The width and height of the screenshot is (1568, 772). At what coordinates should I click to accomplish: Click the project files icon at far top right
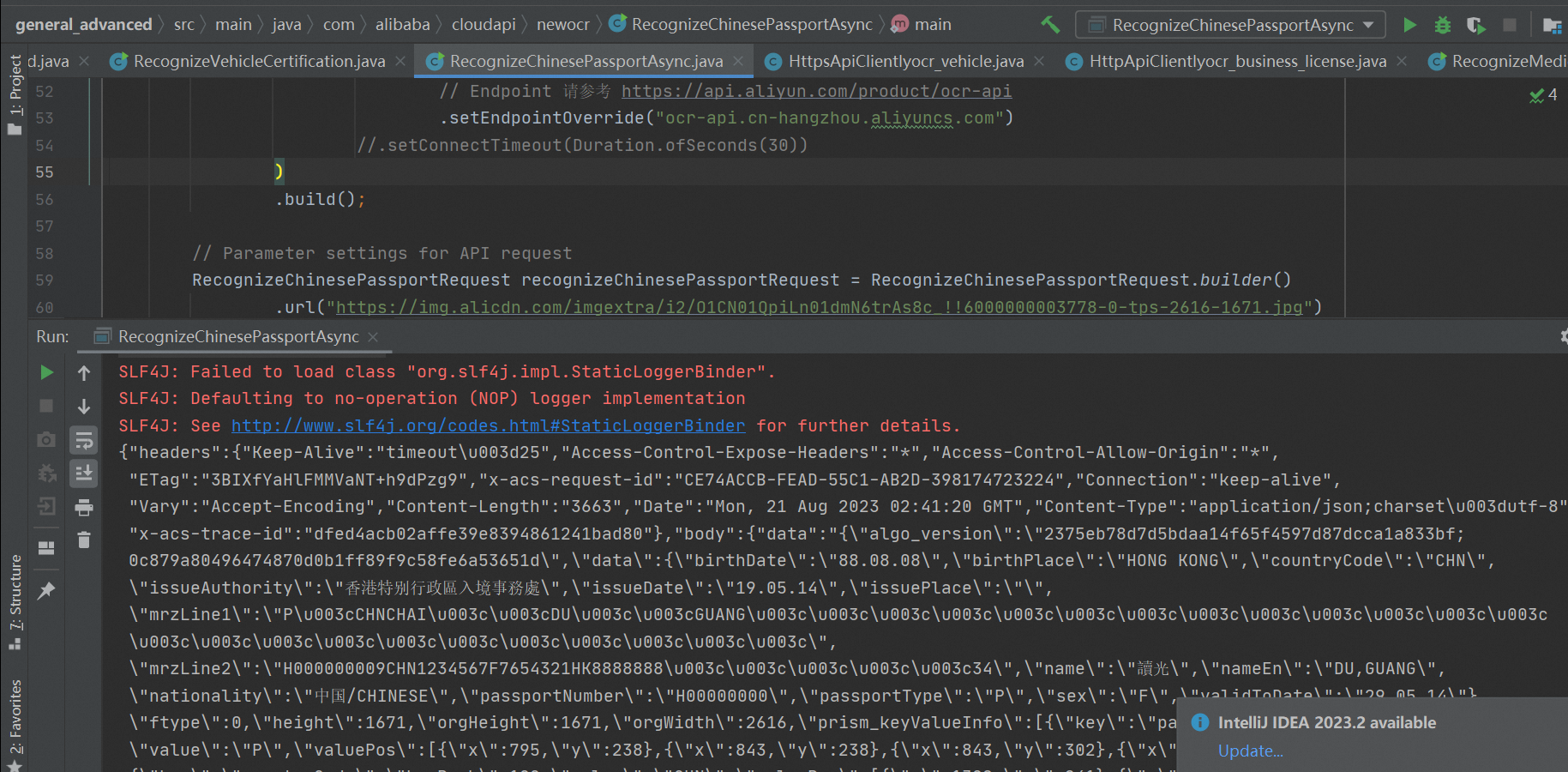pyautogui.click(x=1552, y=25)
